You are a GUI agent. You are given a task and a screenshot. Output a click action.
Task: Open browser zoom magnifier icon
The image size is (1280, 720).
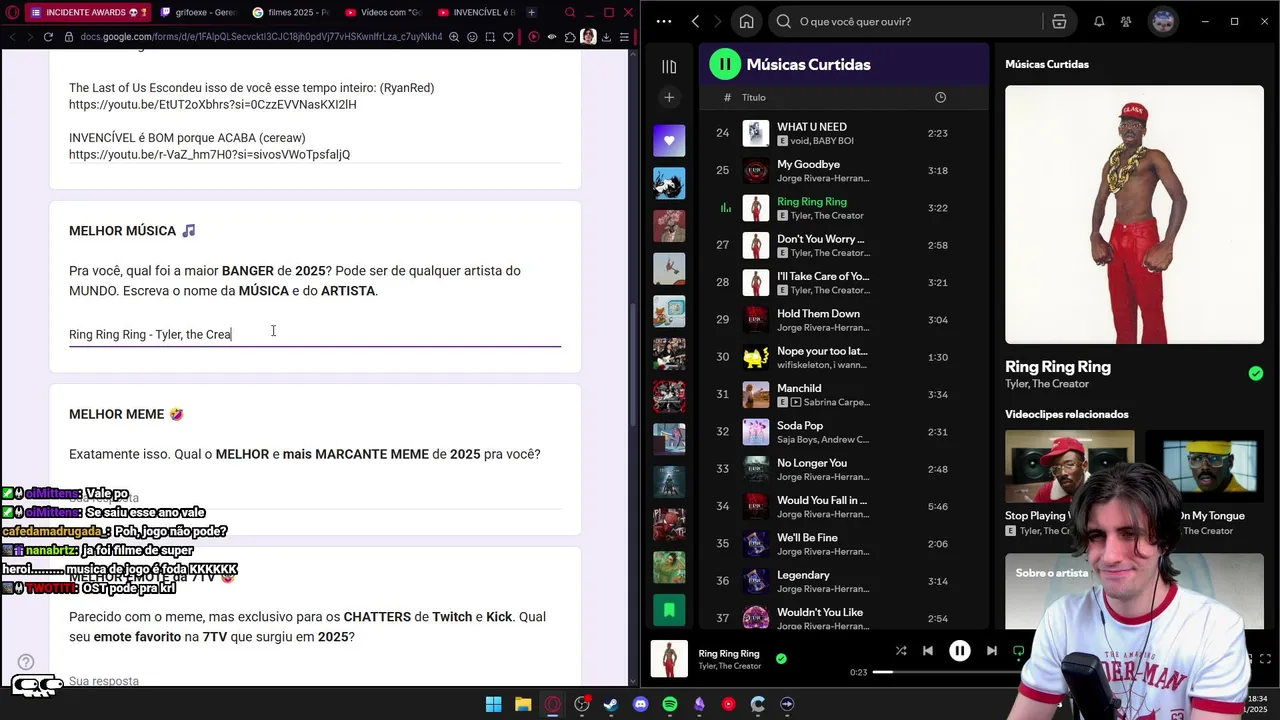(454, 37)
